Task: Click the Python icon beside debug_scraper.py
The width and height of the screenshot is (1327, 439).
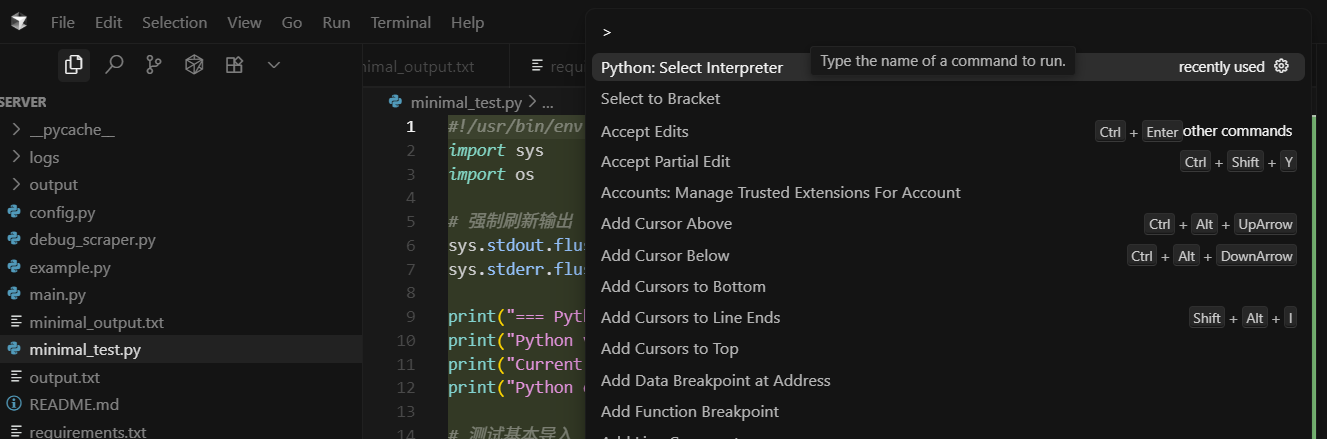Action: 14,240
